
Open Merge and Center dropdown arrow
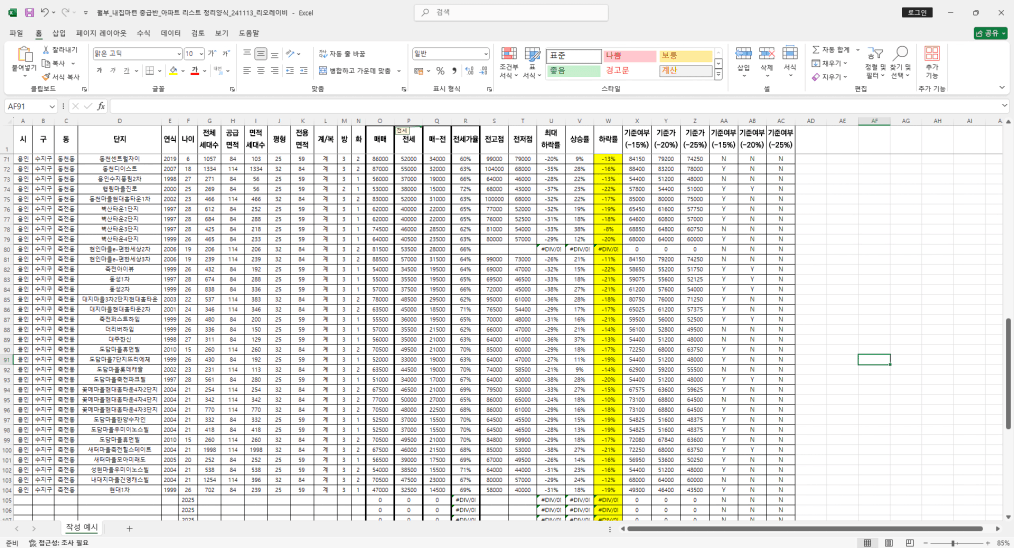tap(398, 71)
